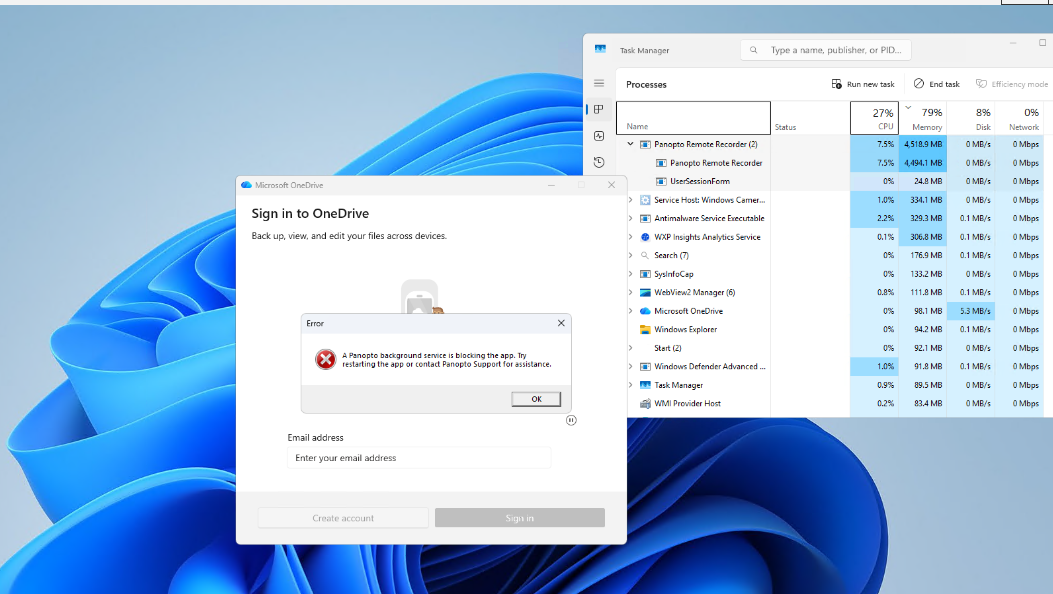The image size is (1053, 594).
Task: Click End task in Task Manager
Action: 937,84
